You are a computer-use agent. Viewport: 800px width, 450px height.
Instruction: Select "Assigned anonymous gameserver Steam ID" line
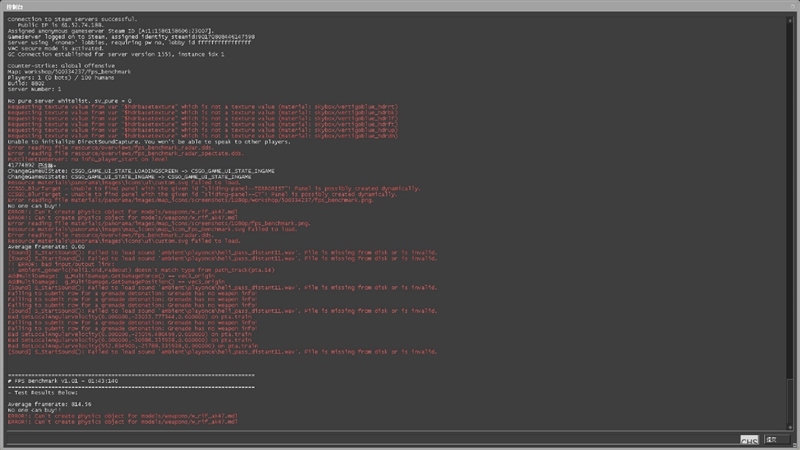(111, 31)
